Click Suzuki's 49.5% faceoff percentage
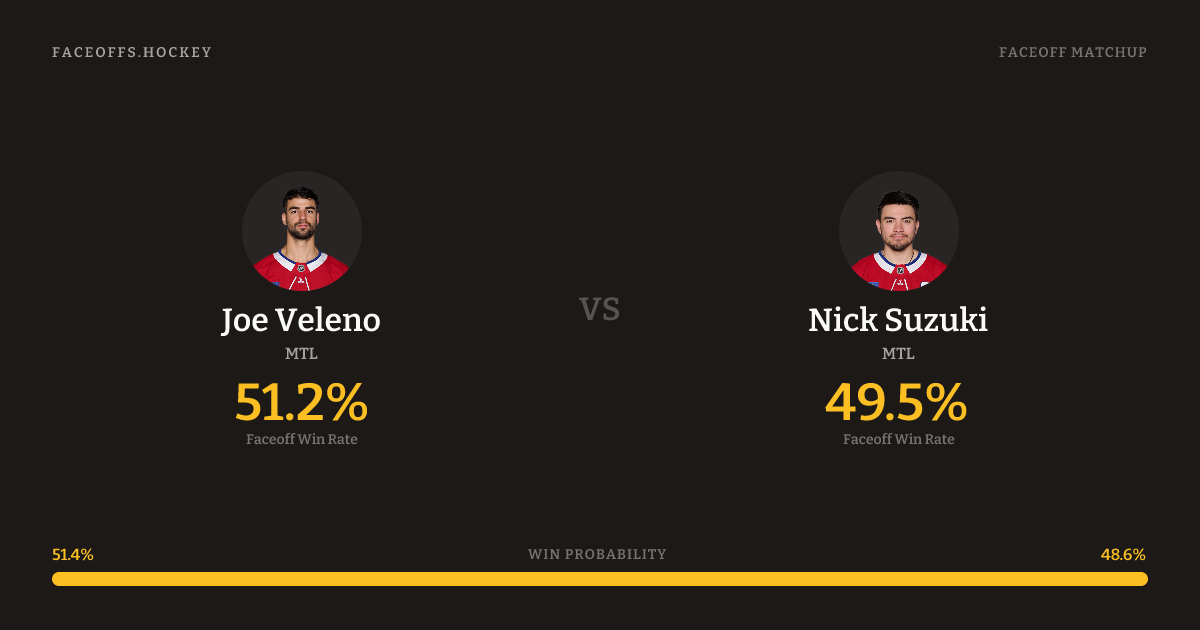The image size is (1200, 630). [x=896, y=403]
